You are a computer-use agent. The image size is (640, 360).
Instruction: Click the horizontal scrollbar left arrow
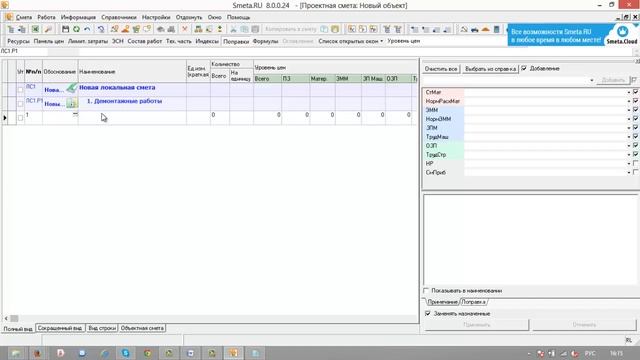(x=6, y=318)
